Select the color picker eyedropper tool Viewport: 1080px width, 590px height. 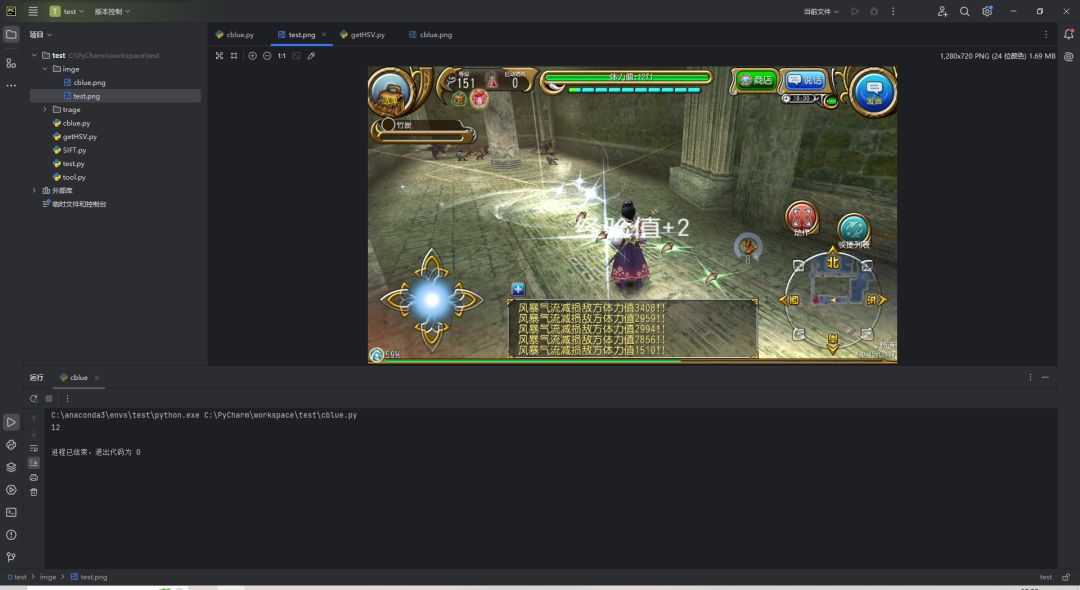311,56
